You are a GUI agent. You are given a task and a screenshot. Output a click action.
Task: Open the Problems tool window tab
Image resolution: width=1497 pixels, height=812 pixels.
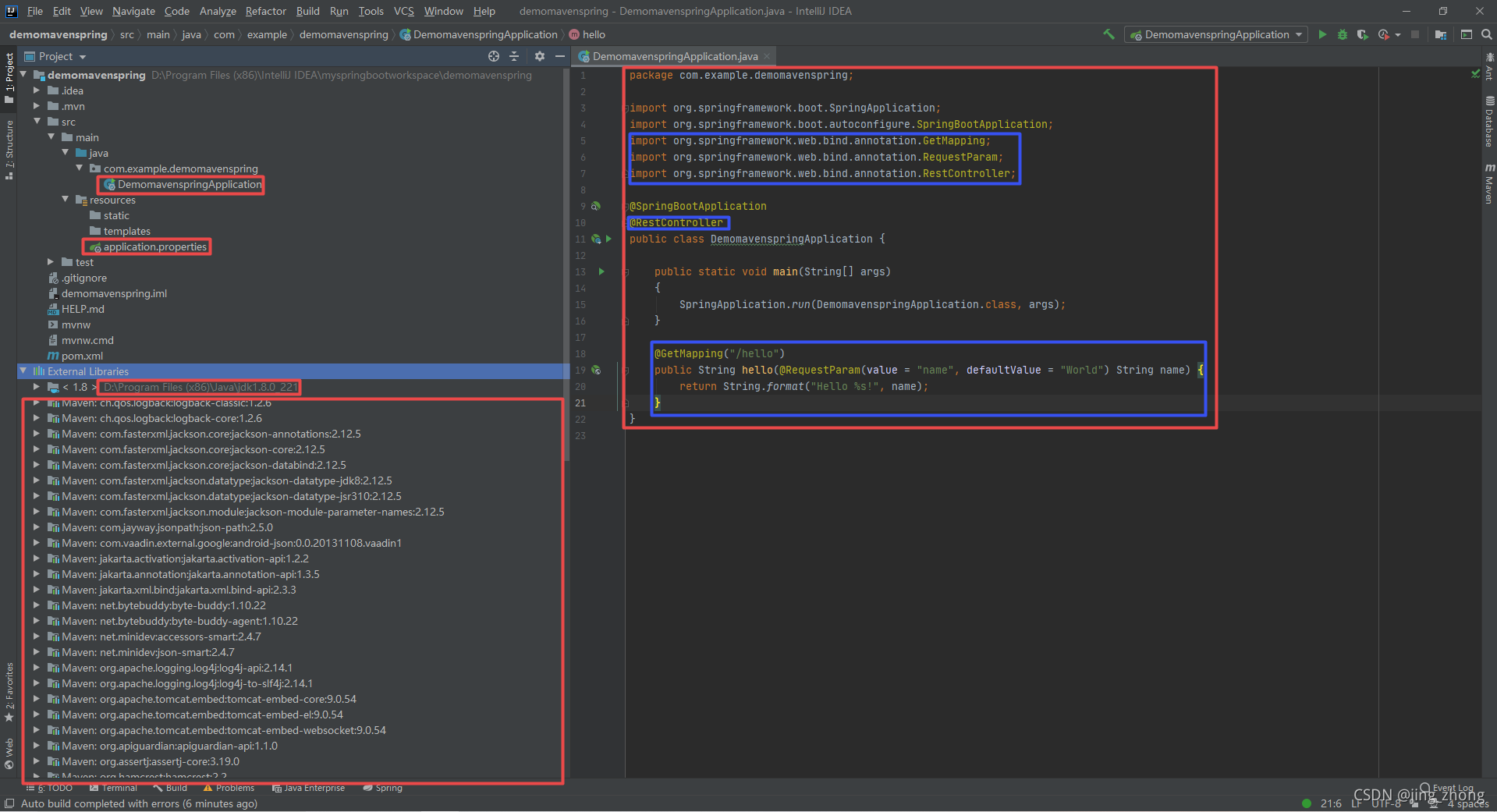click(x=229, y=788)
